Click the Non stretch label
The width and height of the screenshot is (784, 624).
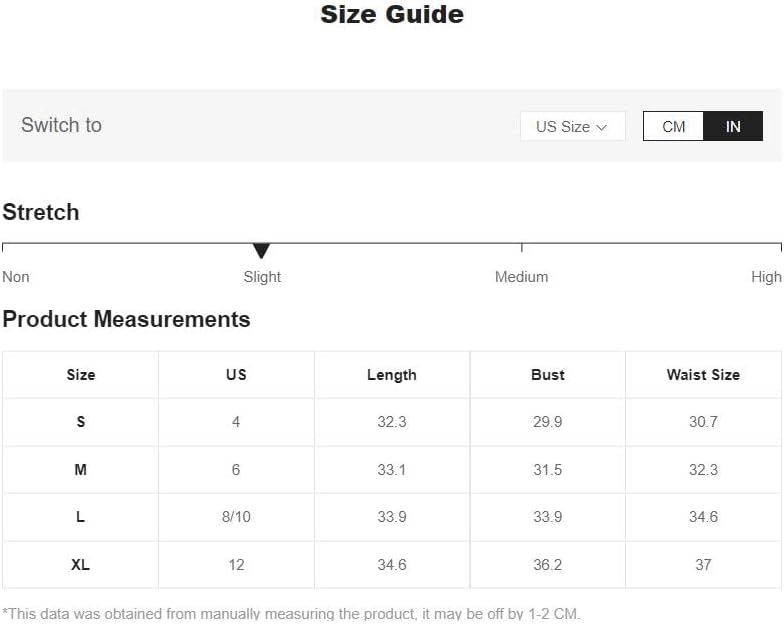[16, 277]
